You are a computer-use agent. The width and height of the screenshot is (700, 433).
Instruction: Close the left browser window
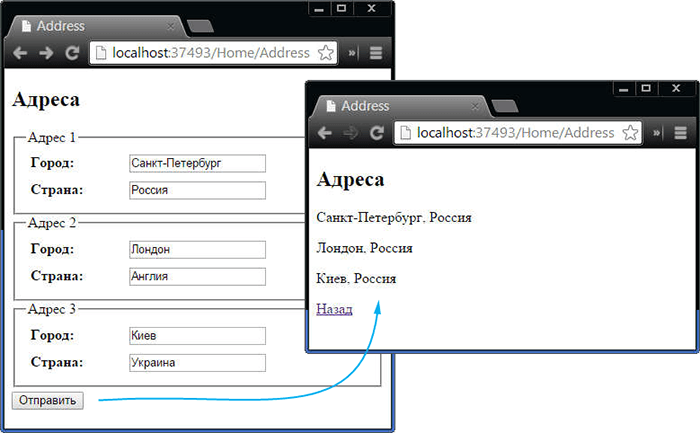point(372,8)
